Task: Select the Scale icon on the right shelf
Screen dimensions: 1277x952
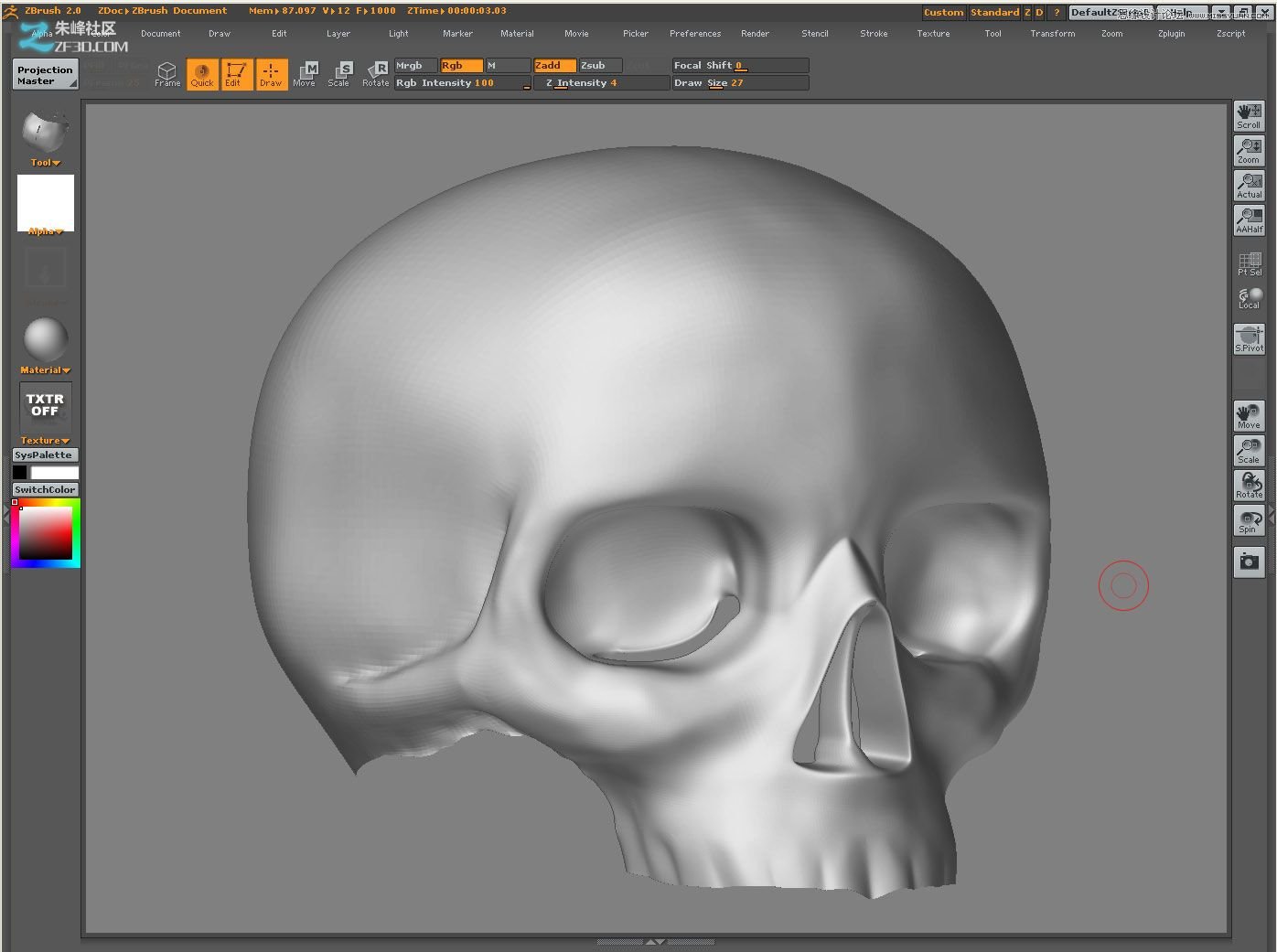Action: (x=1248, y=451)
